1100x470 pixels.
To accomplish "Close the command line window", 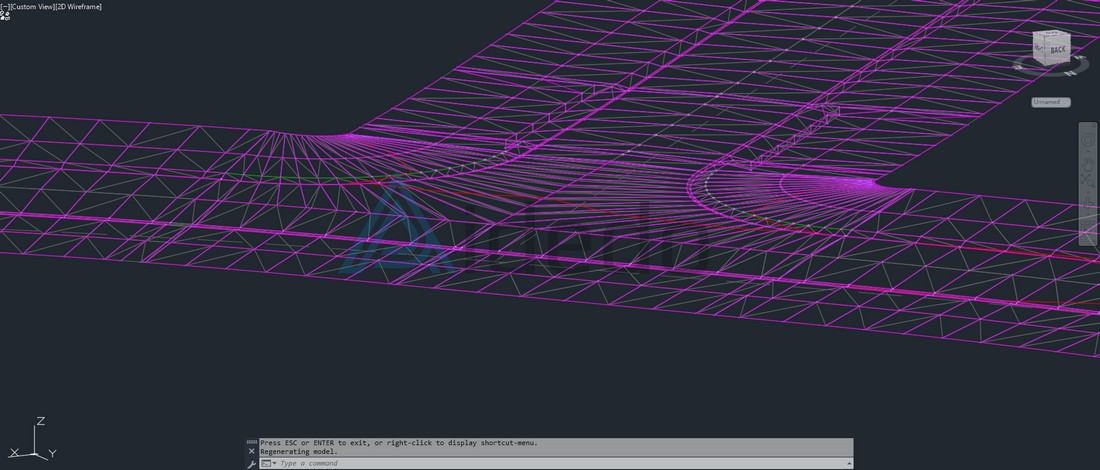I will tap(252, 452).
